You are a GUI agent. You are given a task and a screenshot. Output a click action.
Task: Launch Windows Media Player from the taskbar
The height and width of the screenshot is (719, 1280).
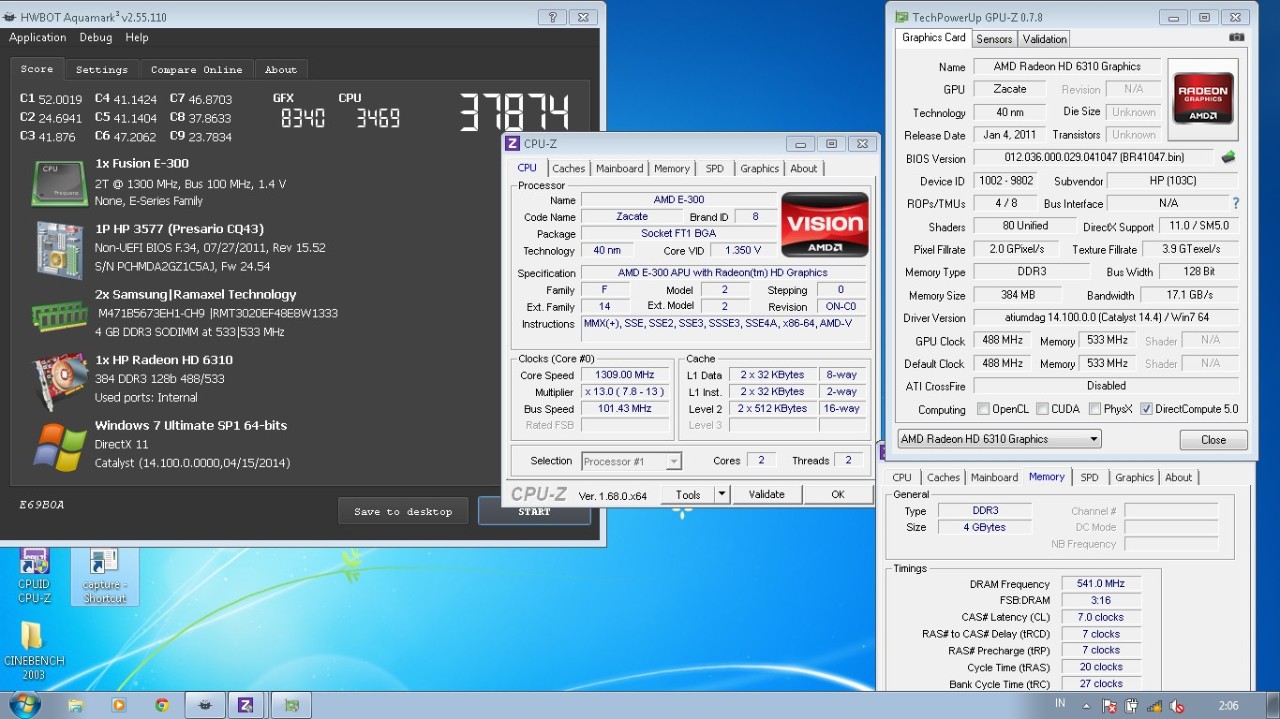pyautogui.click(x=118, y=705)
